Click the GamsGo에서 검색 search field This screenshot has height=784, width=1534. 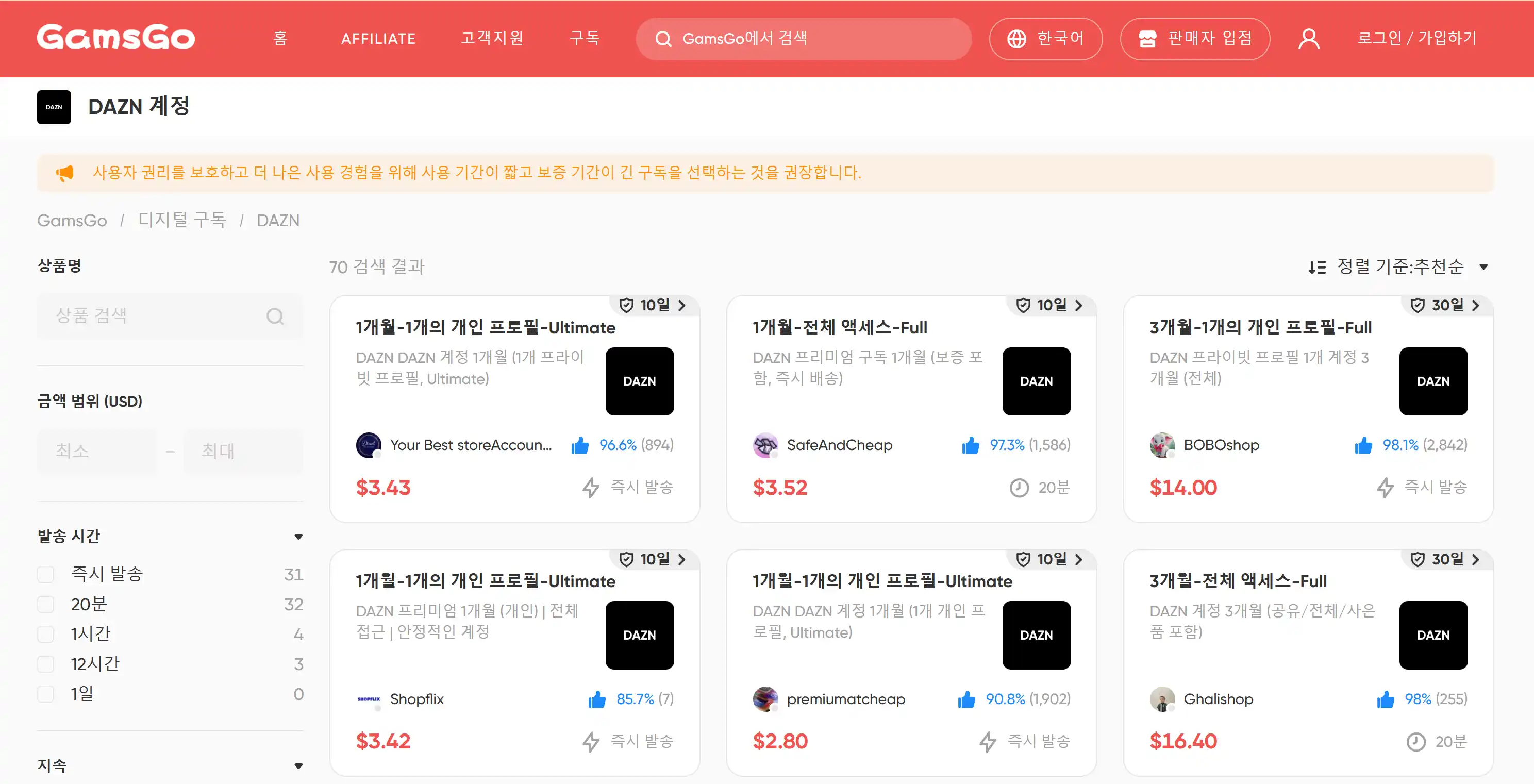click(803, 39)
